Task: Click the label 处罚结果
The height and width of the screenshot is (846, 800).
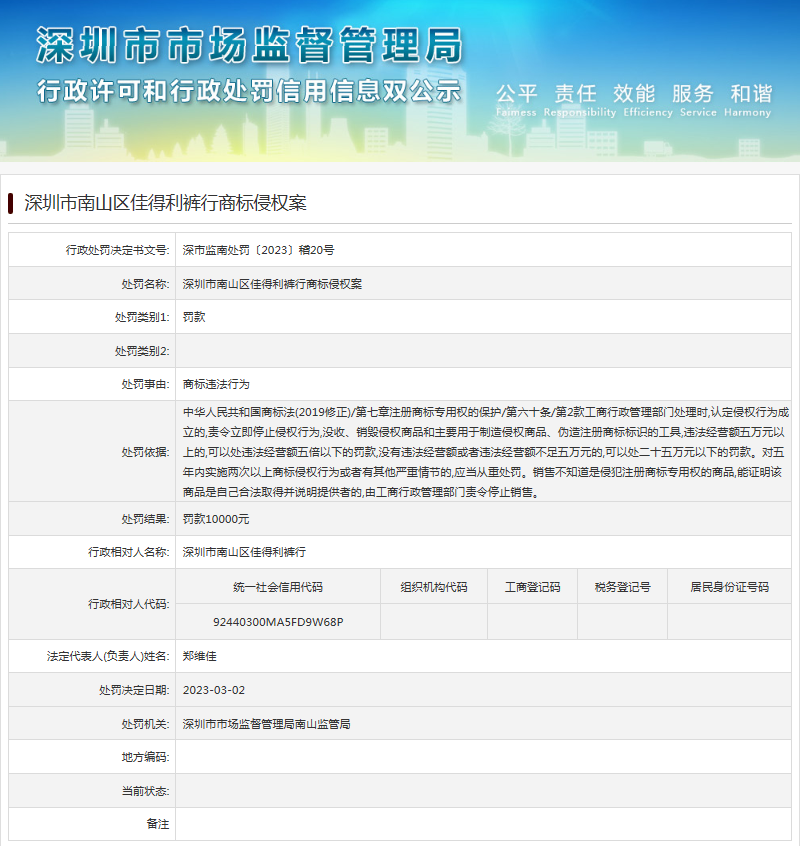Action: tap(145, 519)
